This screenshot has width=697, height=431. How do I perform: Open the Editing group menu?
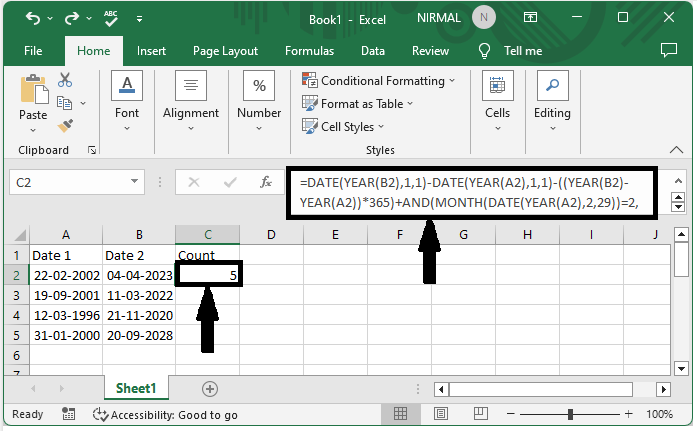click(x=552, y=101)
